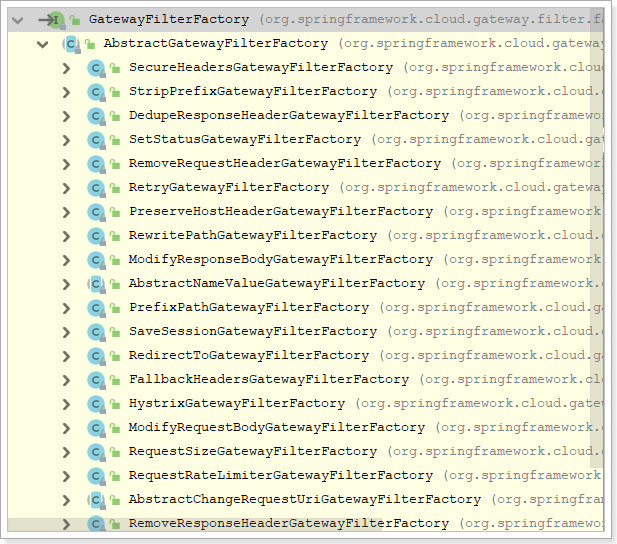The height and width of the screenshot is (544, 617).
Task: Select RedirectToGatewayFilterFactory class name
Action: pyautogui.click(x=249, y=355)
